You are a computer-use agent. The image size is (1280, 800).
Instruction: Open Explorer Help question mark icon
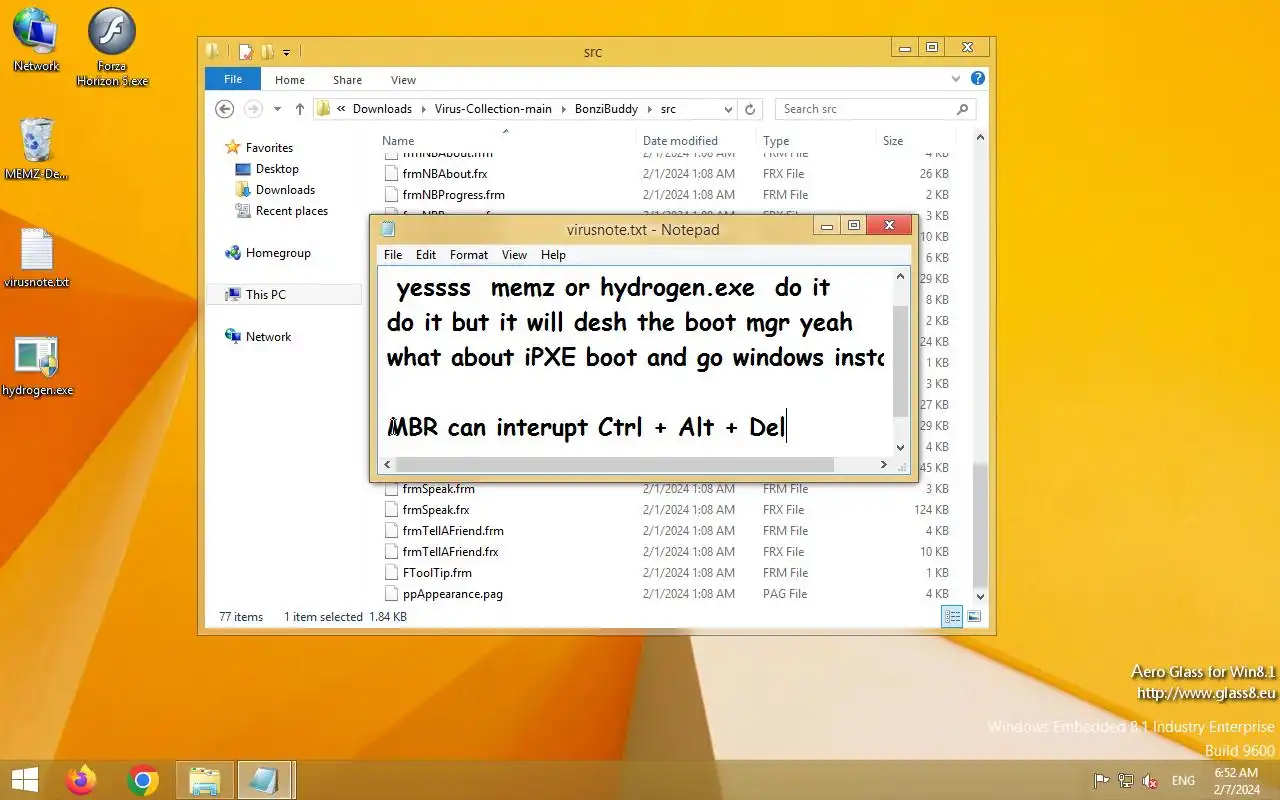click(x=978, y=79)
